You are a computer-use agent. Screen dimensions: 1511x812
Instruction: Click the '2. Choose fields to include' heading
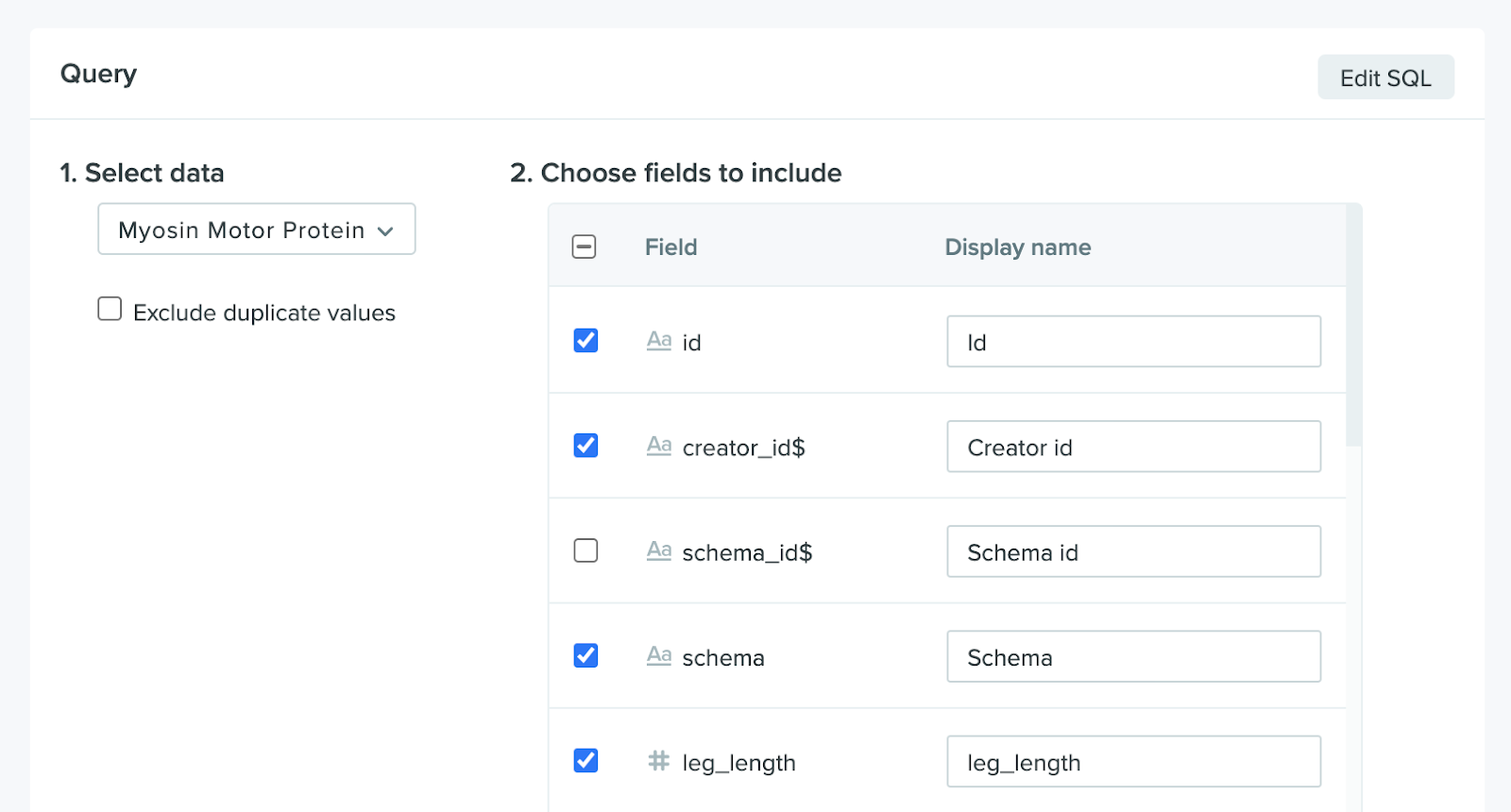[x=676, y=173]
